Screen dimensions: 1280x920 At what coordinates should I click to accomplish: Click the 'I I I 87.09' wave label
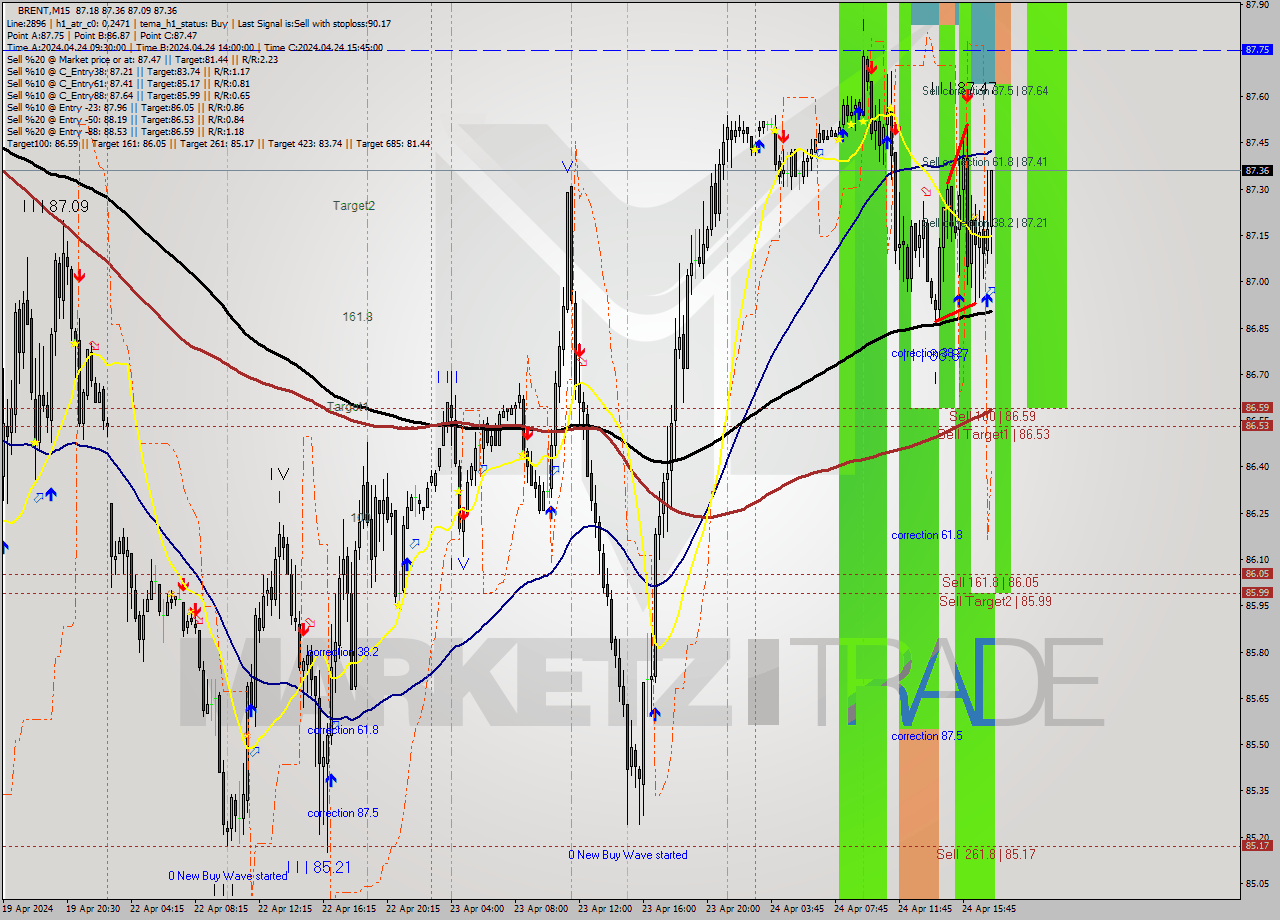coord(56,206)
